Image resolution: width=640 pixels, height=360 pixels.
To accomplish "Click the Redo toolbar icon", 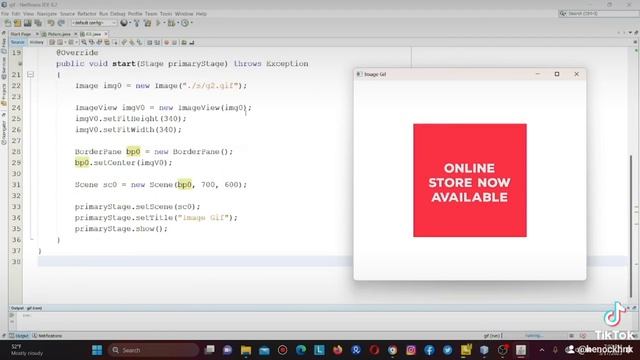I will [61, 23].
